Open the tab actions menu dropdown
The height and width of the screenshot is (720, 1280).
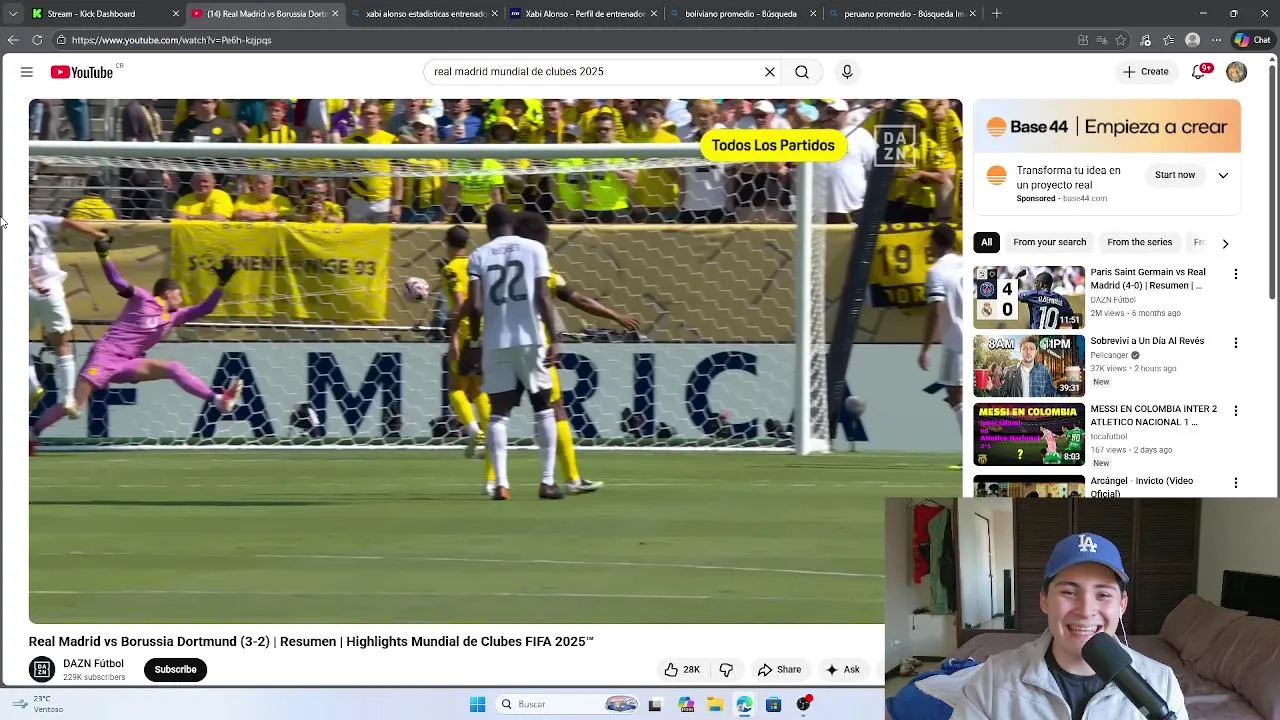click(13, 13)
